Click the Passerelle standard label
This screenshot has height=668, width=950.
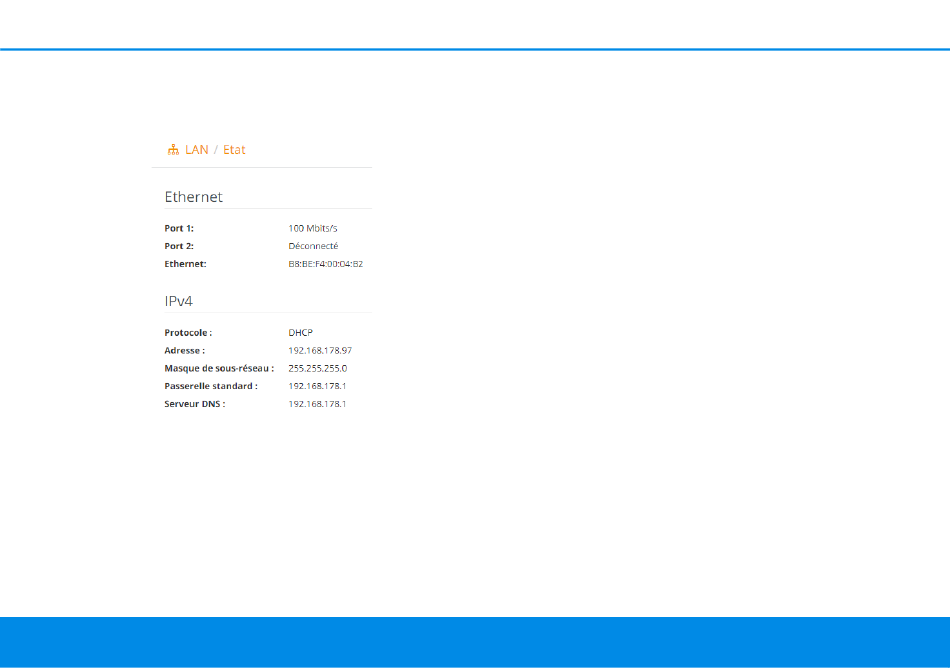click(211, 386)
